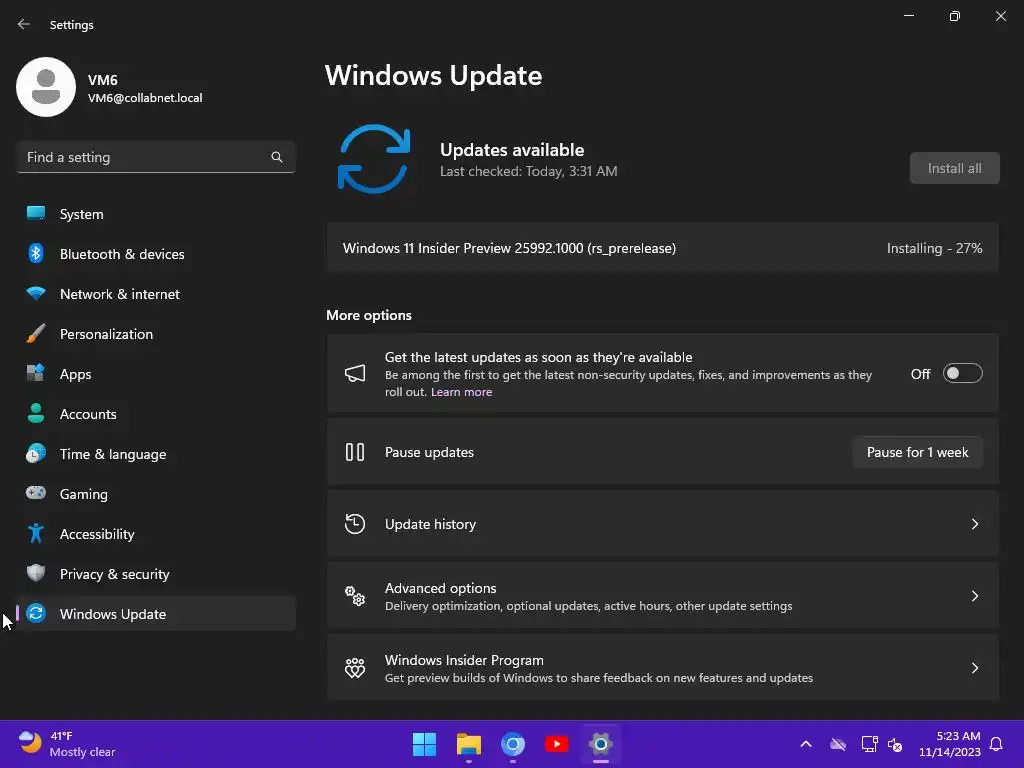This screenshot has width=1024, height=768.
Task: Click the Settings gear in the taskbar
Action: point(601,744)
